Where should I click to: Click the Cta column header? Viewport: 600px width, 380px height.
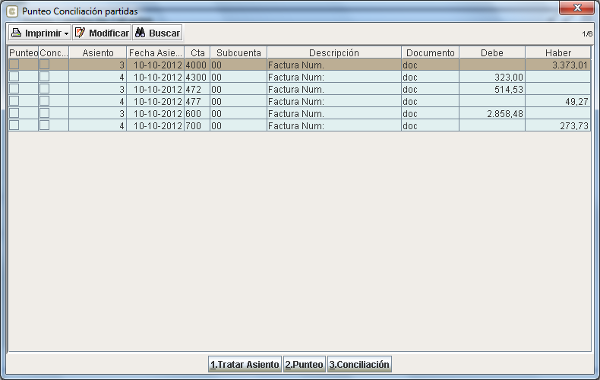(197, 52)
